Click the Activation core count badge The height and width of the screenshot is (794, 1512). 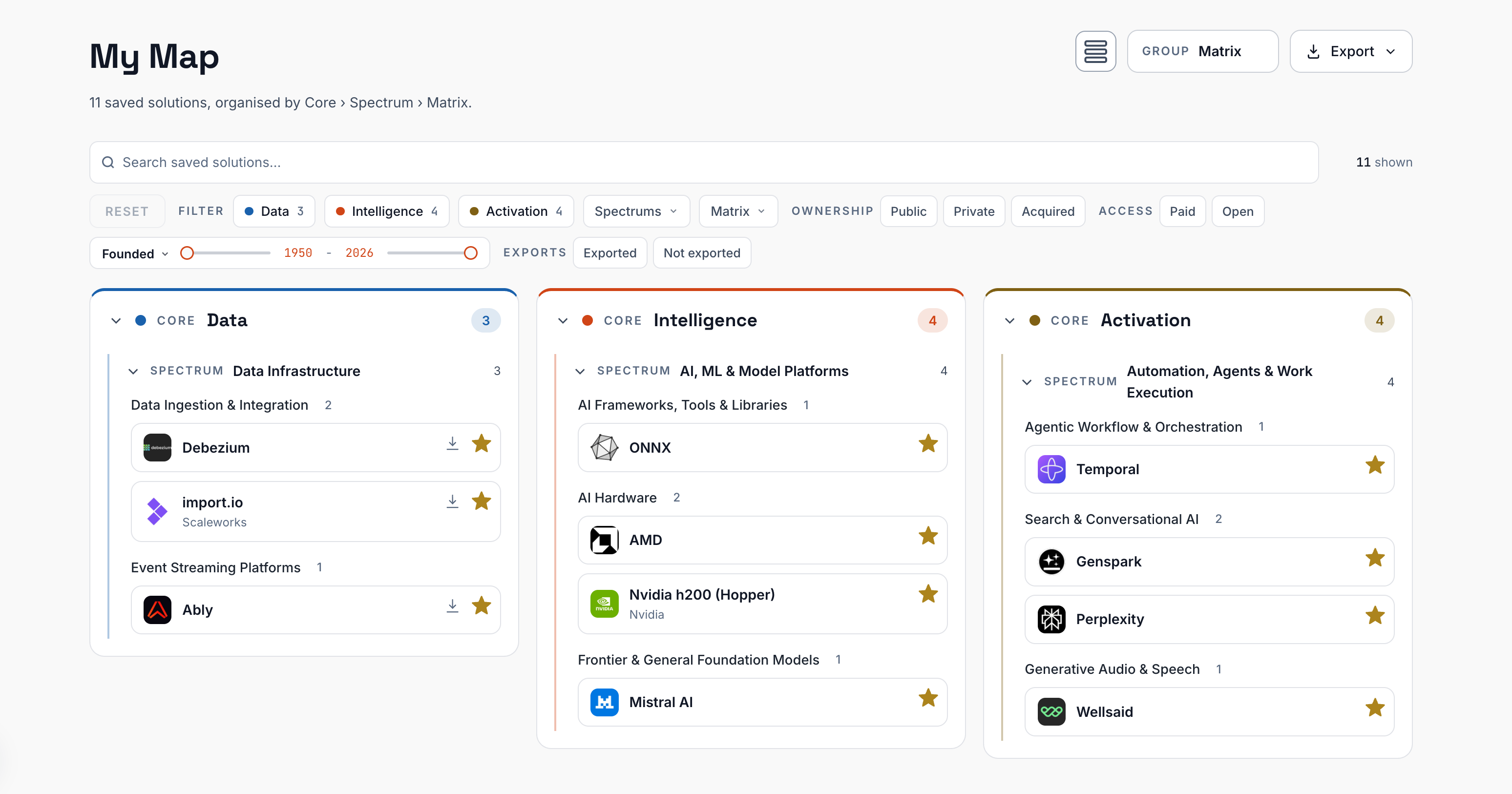[1379, 320]
